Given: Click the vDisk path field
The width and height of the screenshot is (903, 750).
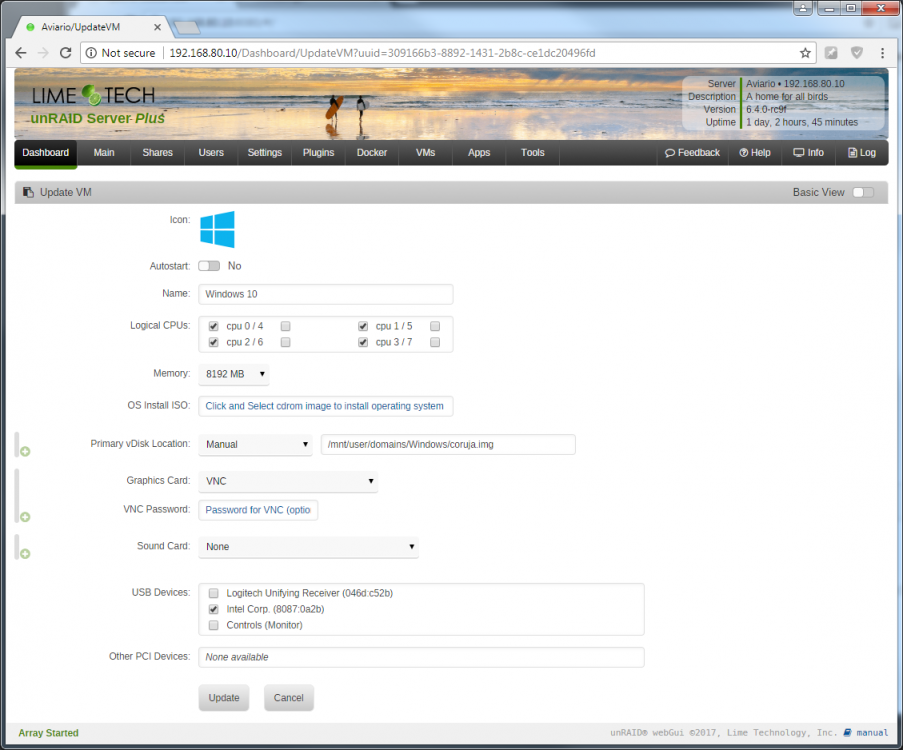Looking at the screenshot, I should click(x=448, y=444).
